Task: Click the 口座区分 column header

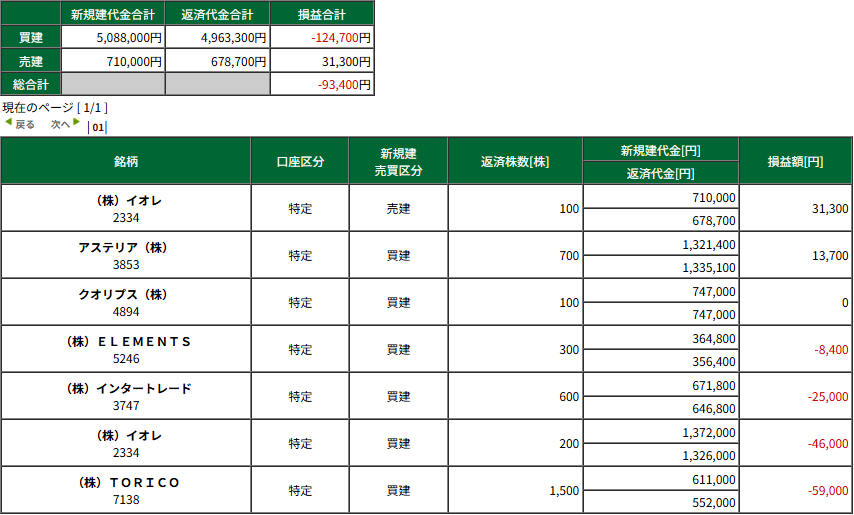Action: click(x=300, y=161)
